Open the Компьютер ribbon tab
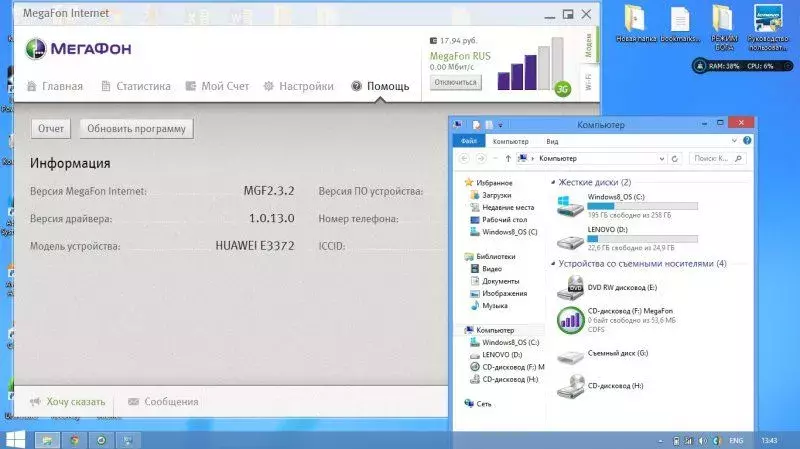Viewport: 800px width, 449px height. pos(510,141)
